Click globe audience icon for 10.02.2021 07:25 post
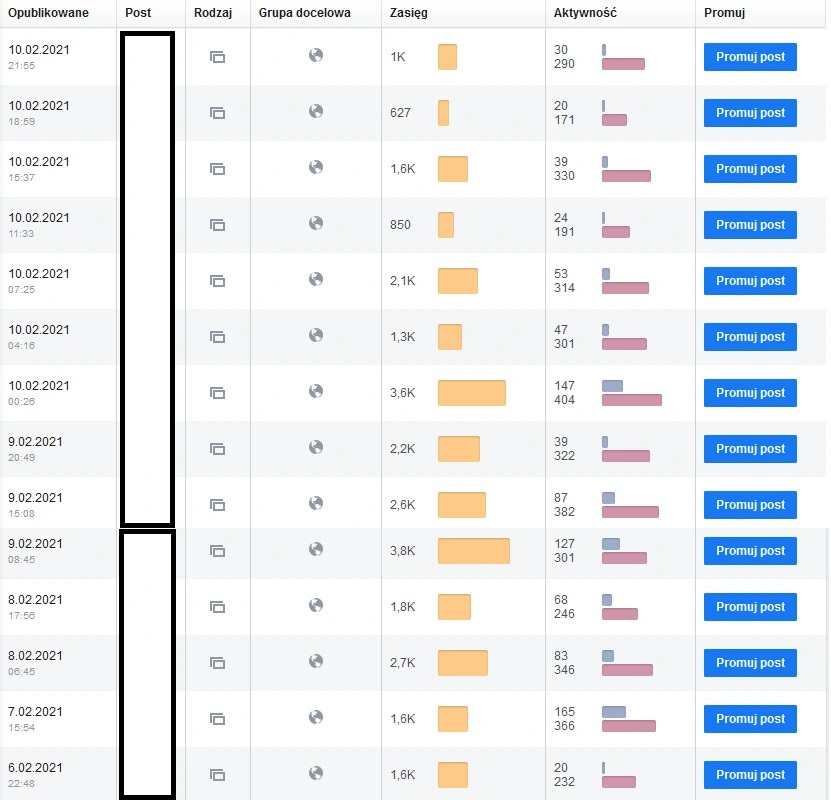 [316, 279]
